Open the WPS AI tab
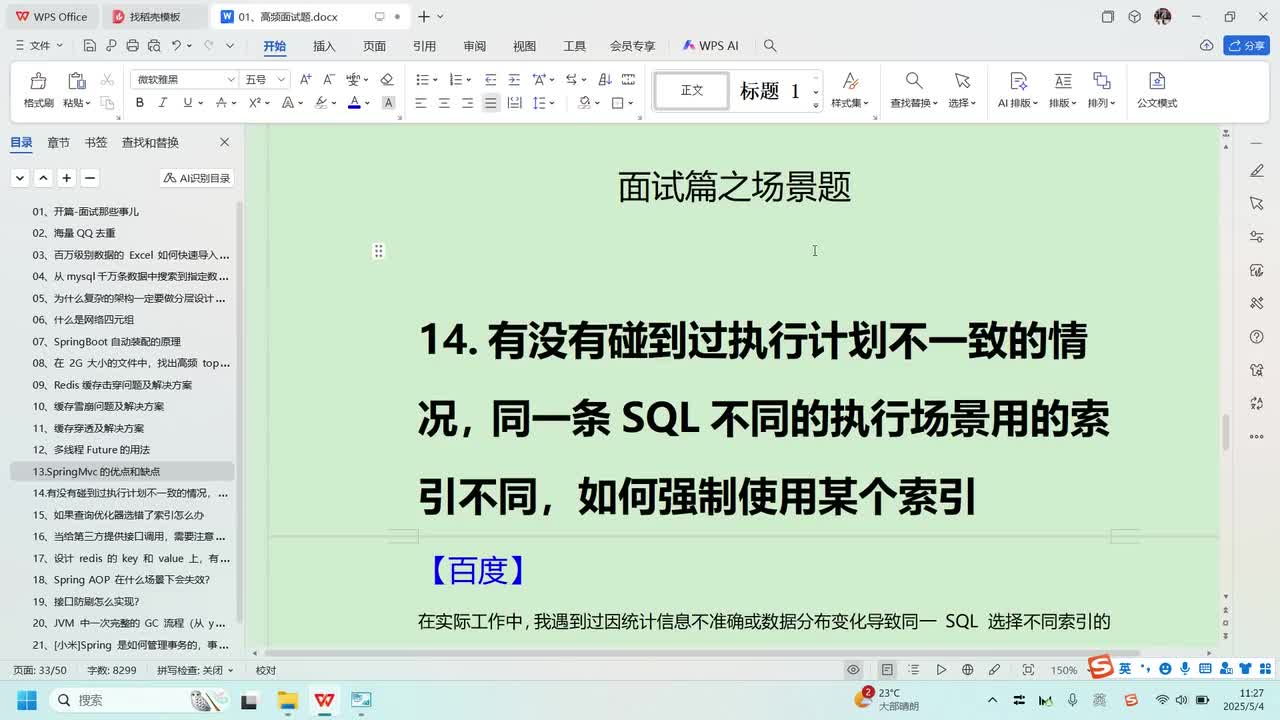The width and height of the screenshot is (1280, 720). pyautogui.click(x=711, y=46)
